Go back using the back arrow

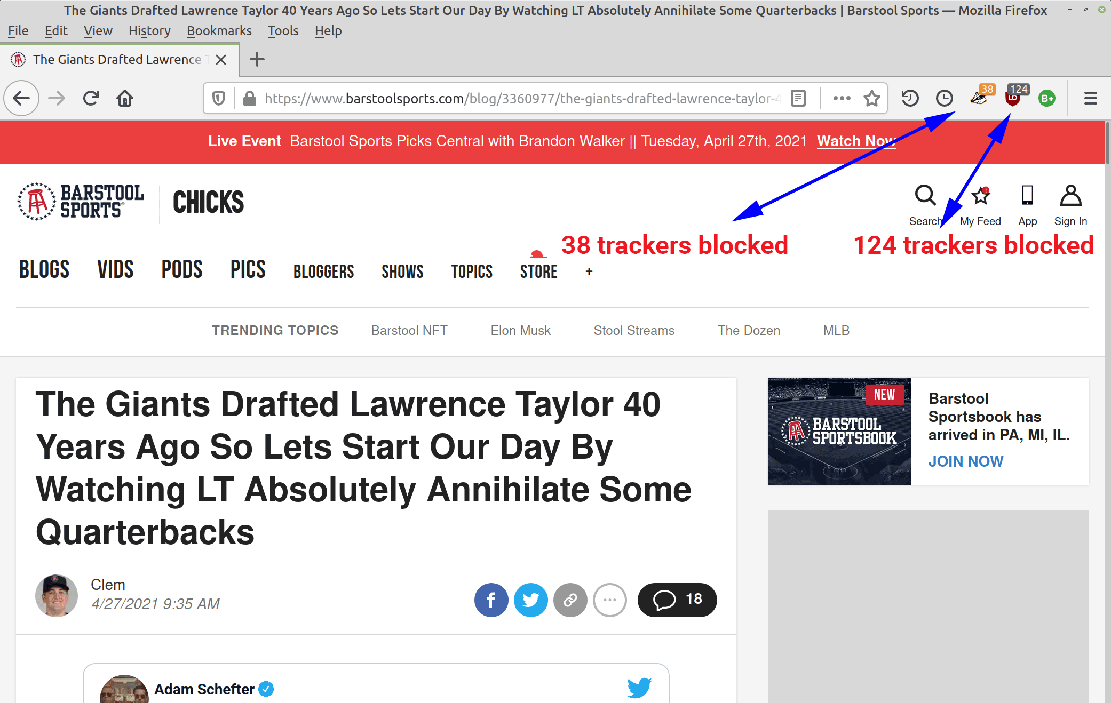[x=21, y=99]
